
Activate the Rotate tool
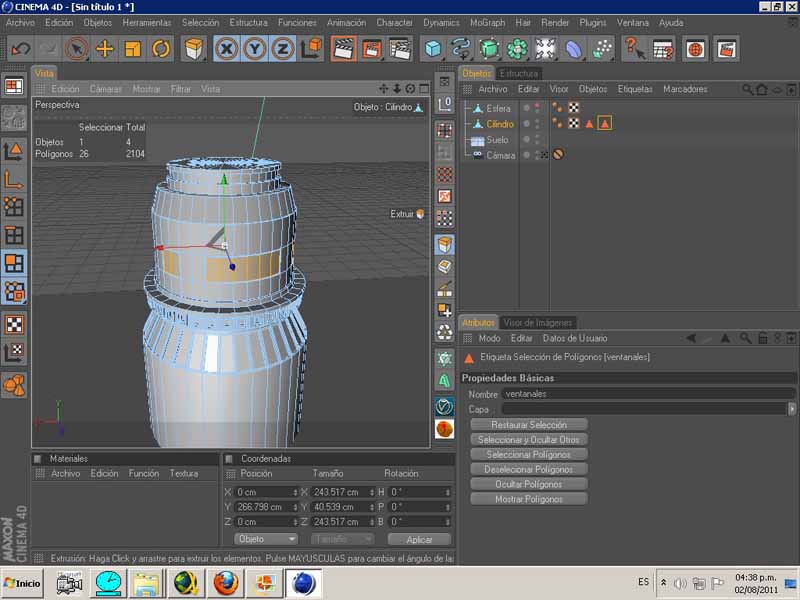pos(161,49)
